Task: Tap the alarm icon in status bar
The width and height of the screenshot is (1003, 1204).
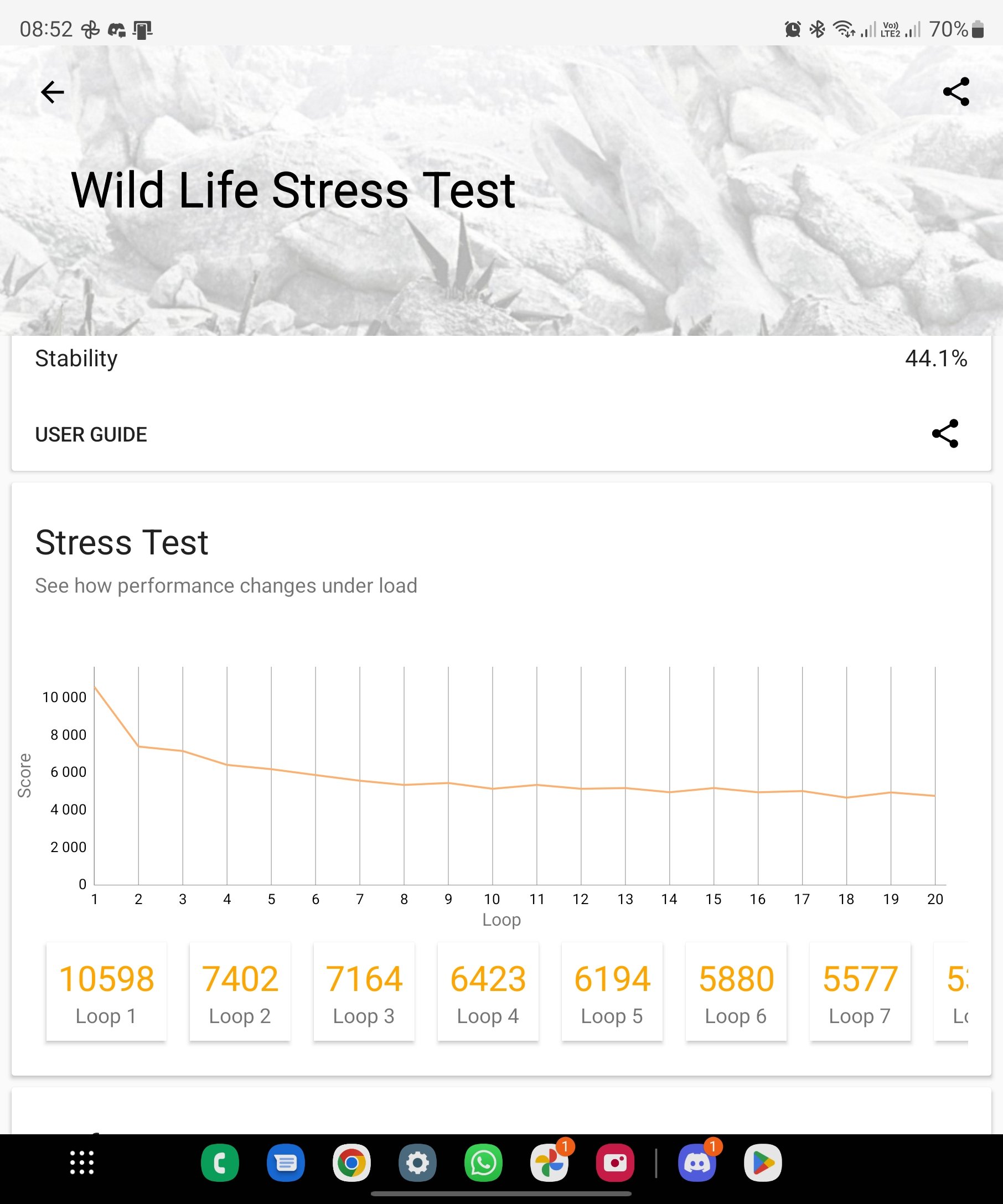Action: 793,29
